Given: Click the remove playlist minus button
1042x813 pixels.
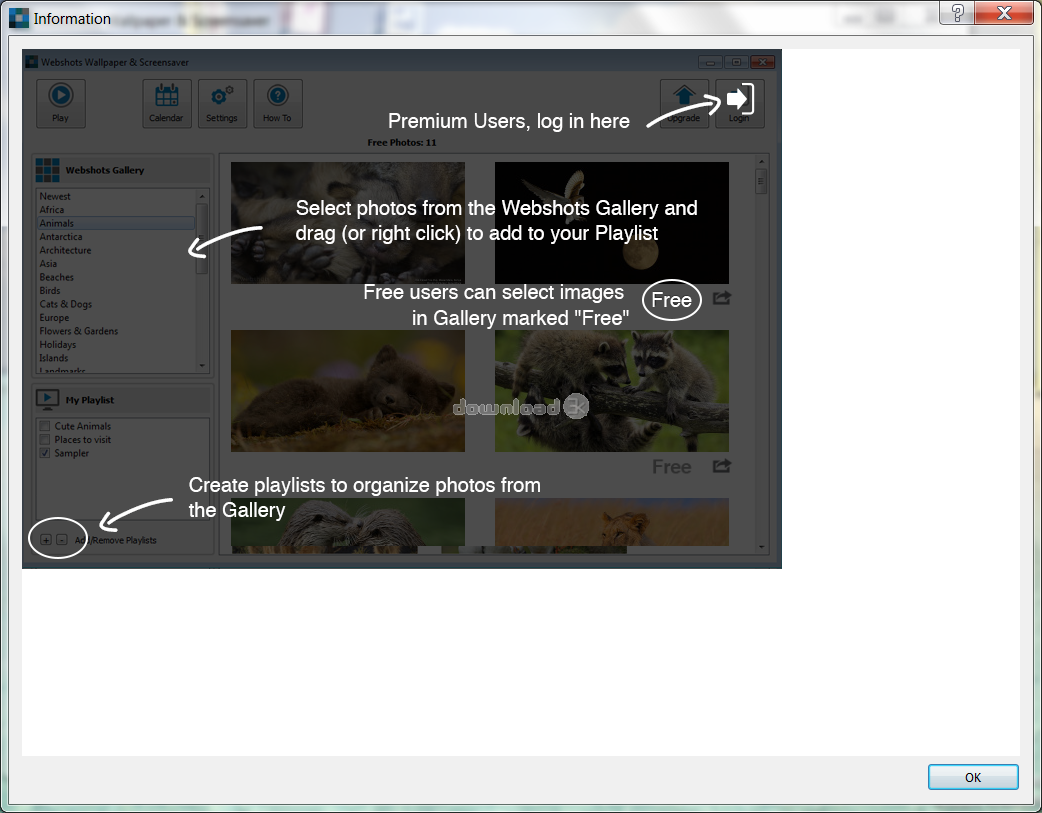Looking at the screenshot, I should click(x=61, y=540).
